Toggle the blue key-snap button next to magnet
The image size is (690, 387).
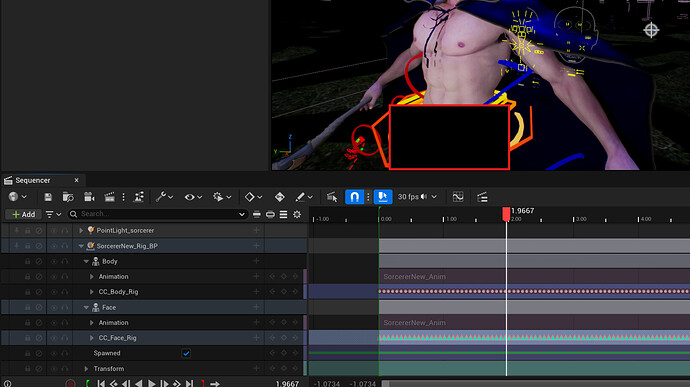[383, 197]
